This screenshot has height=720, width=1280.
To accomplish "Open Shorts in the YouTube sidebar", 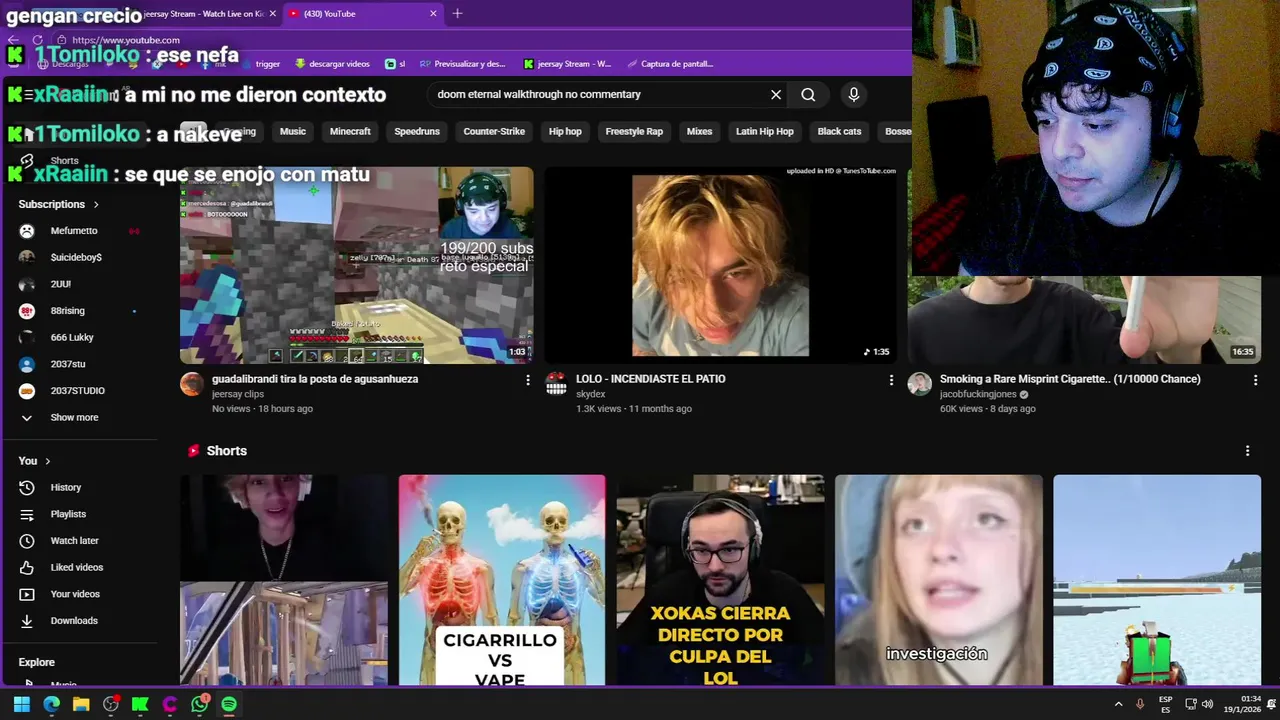I will [x=64, y=160].
